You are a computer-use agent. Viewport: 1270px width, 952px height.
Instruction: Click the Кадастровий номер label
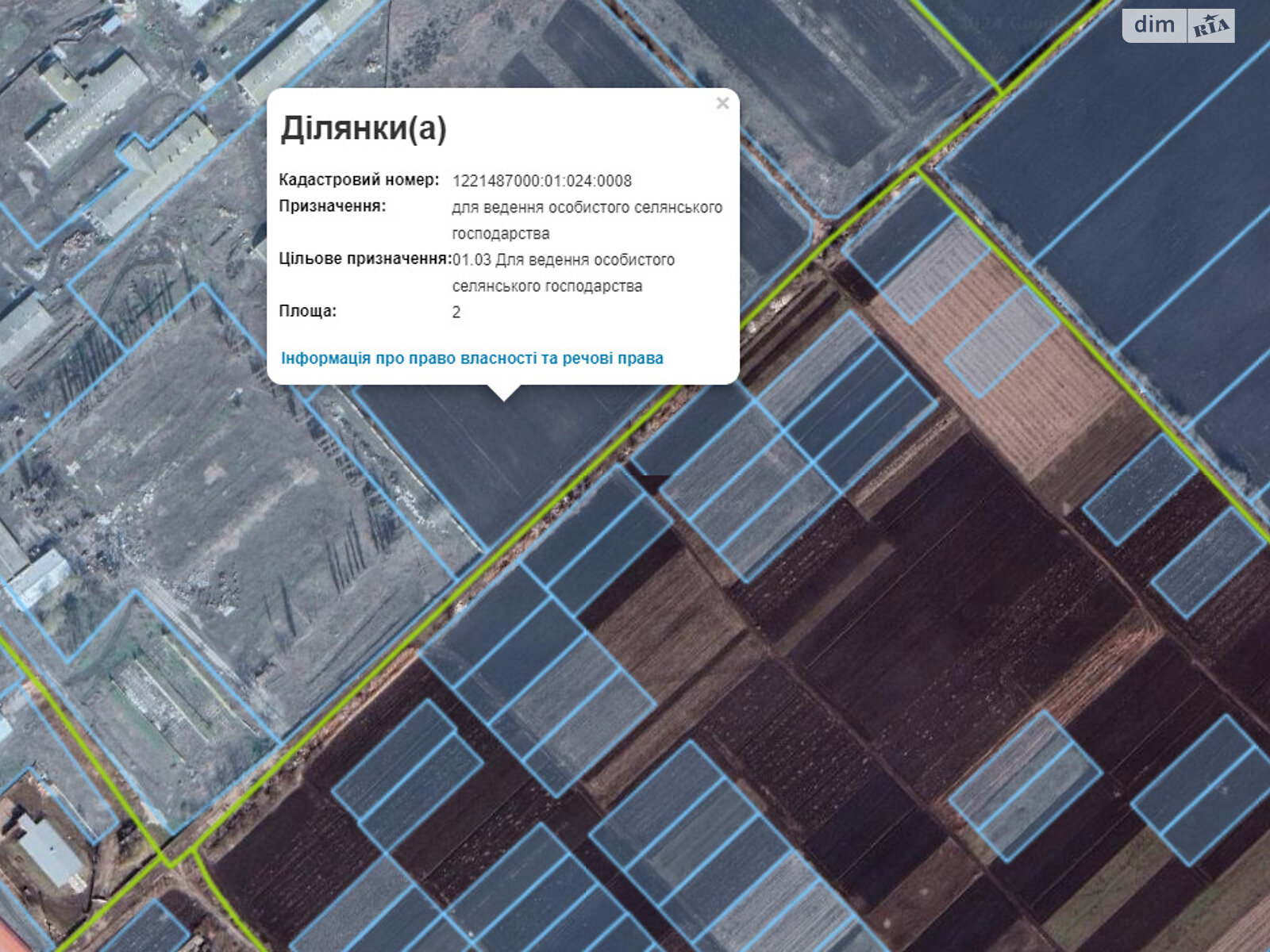pyautogui.click(x=359, y=180)
